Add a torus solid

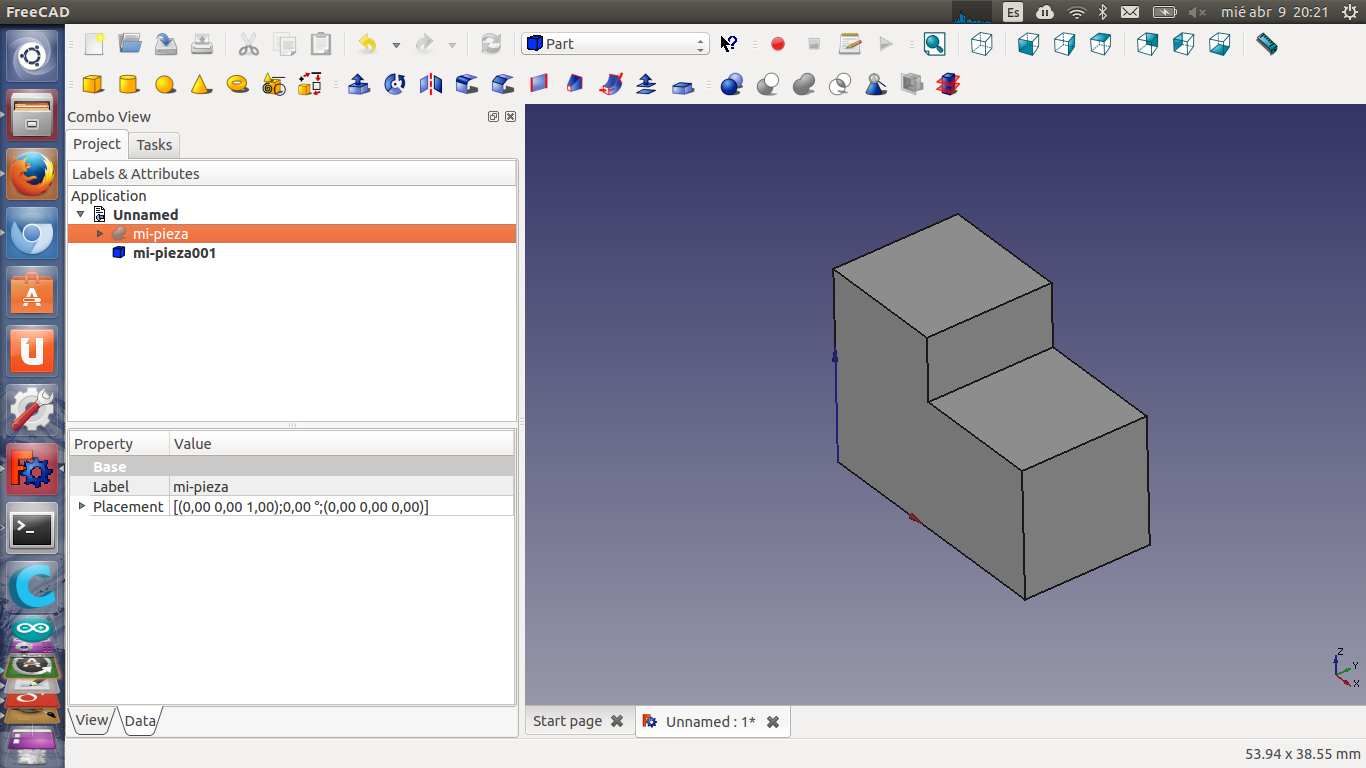coord(237,84)
